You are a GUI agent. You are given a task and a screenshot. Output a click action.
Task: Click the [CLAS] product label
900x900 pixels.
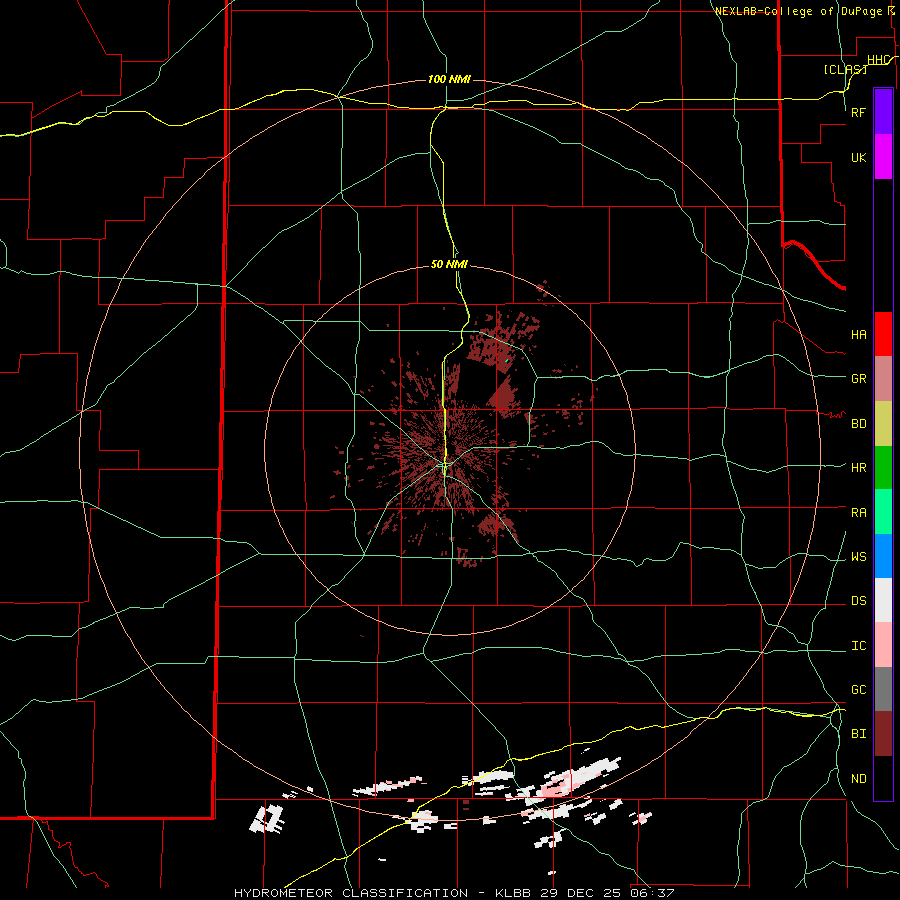(845, 69)
